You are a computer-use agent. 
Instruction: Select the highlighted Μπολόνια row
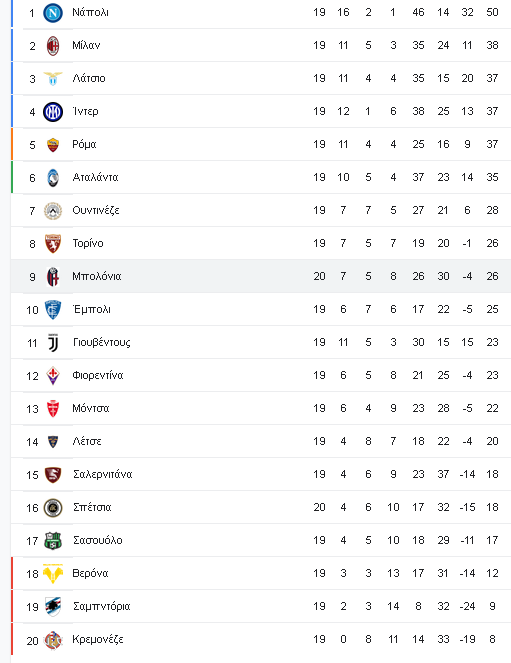coord(261,277)
